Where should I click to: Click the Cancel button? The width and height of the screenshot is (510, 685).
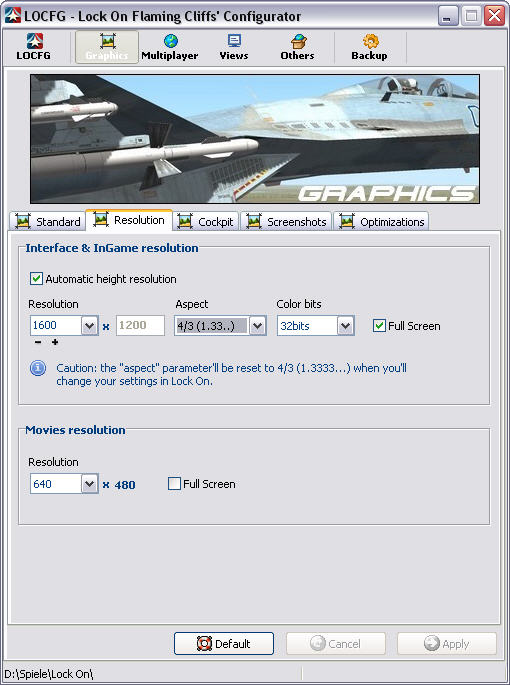(336, 643)
